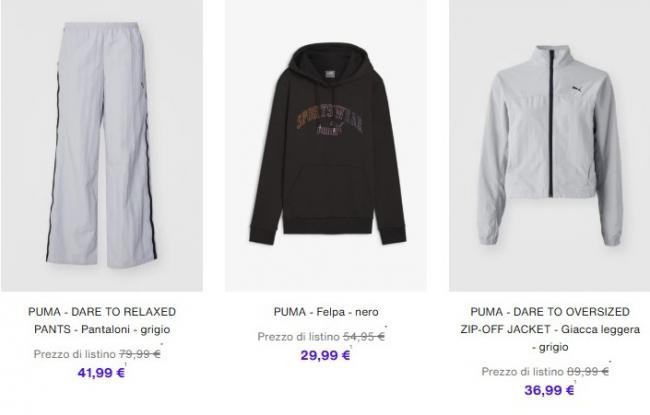This screenshot has width=650, height=415.
Task: Click the crossed-out 79,99 € list price
Action: [x=140, y=354]
